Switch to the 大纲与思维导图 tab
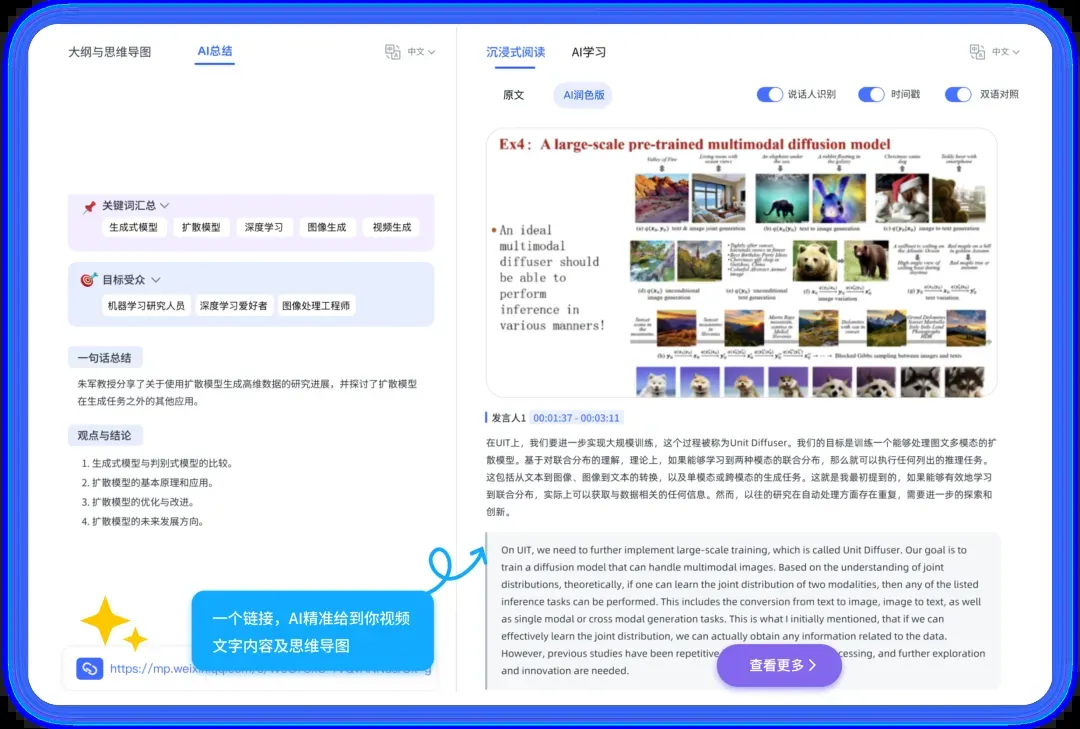Screen dimensions: 1080x729 point(110,52)
